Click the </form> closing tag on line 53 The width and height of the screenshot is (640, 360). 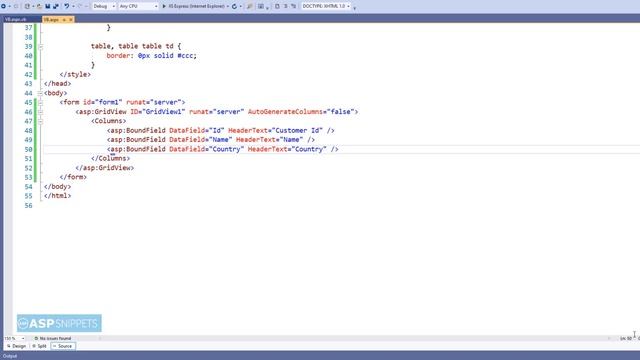pyautogui.click(x=73, y=177)
